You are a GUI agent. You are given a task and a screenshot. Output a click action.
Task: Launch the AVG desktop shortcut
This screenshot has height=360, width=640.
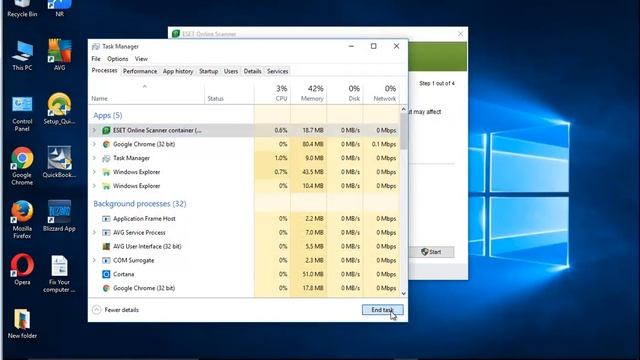click(x=59, y=56)
